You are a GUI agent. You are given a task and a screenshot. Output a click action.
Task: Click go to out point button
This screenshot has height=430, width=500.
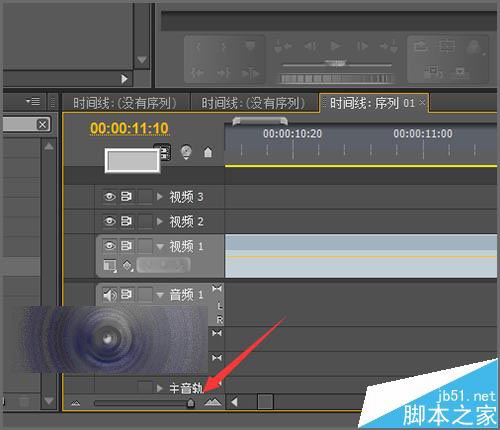click(x=224, y=72)
